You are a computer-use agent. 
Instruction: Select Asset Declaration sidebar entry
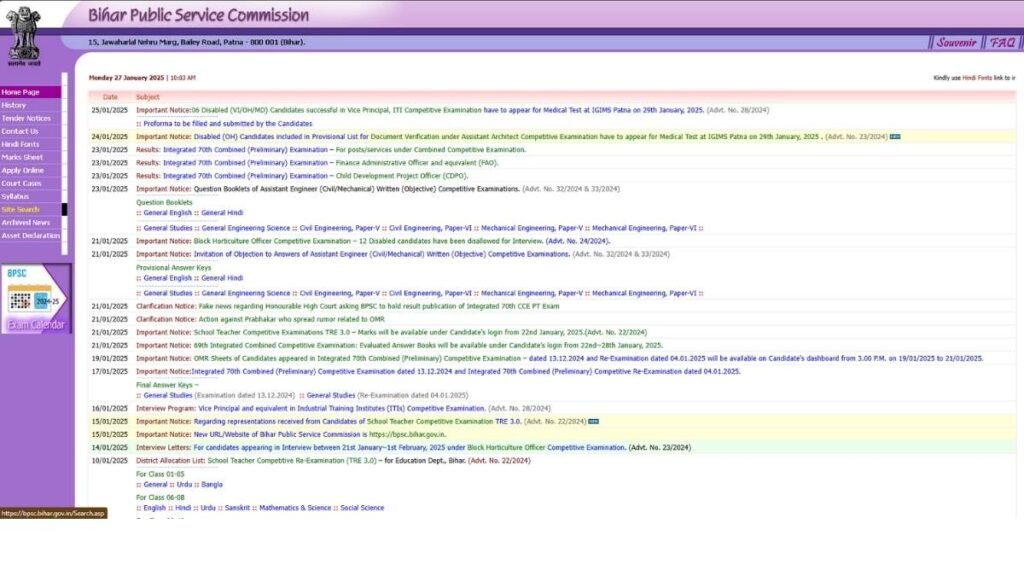[31, 235]
